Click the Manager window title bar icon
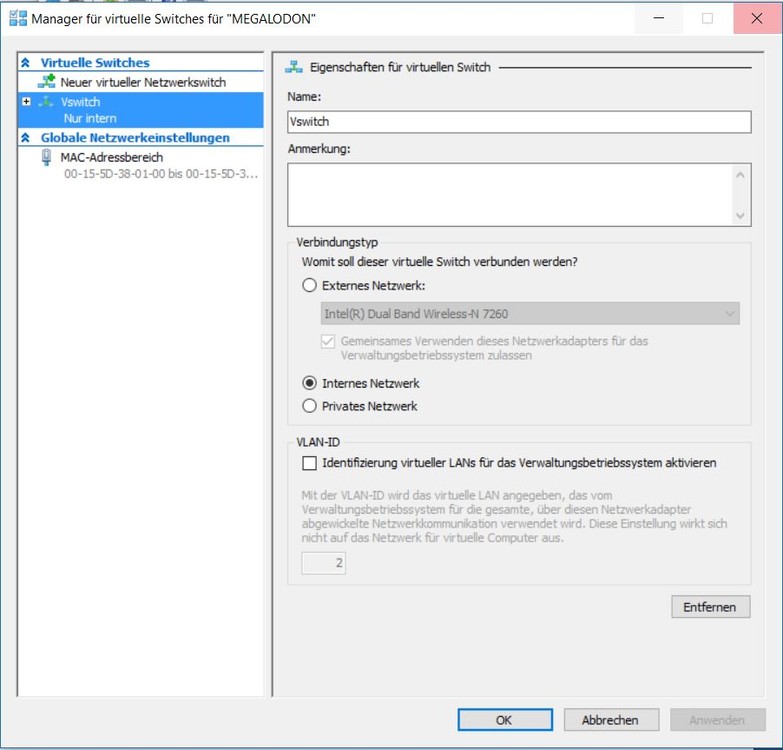783x750 pixels. coord(17,18)
